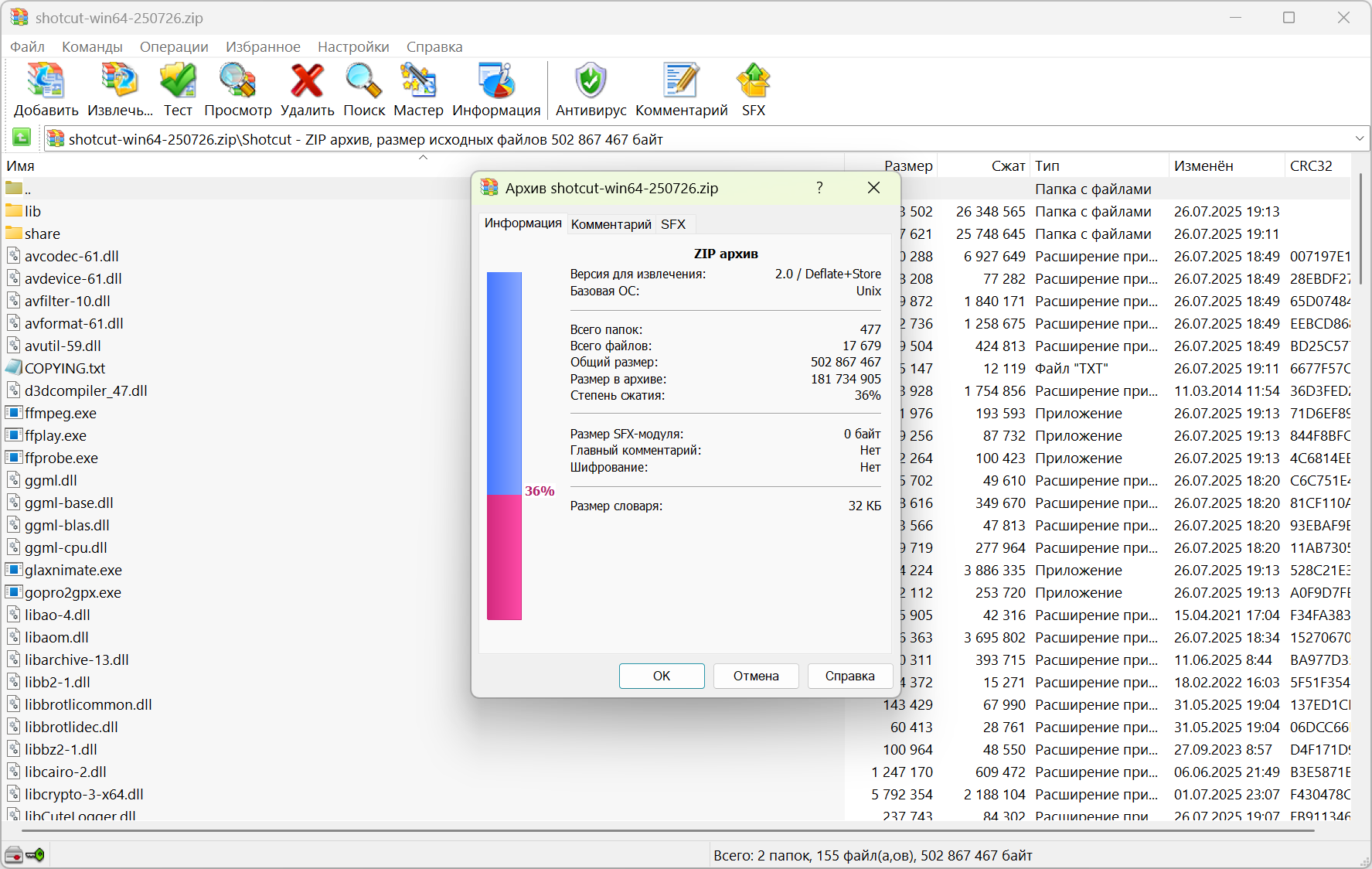Open the Справка menu
This screenshot has height=869, width=1372.
point(434,47)
